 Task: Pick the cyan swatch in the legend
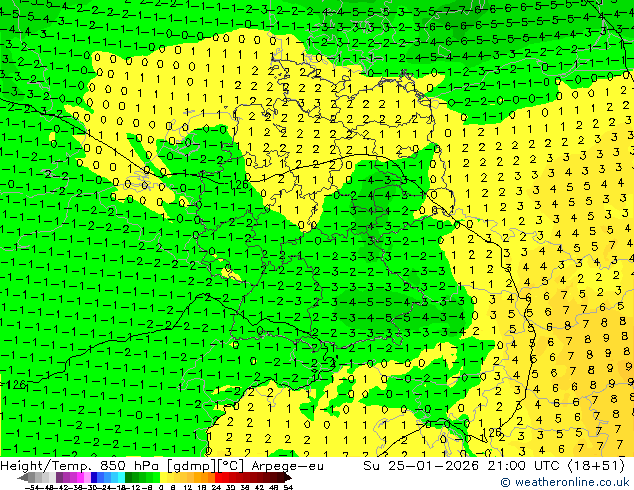click(x=121, y=477)
